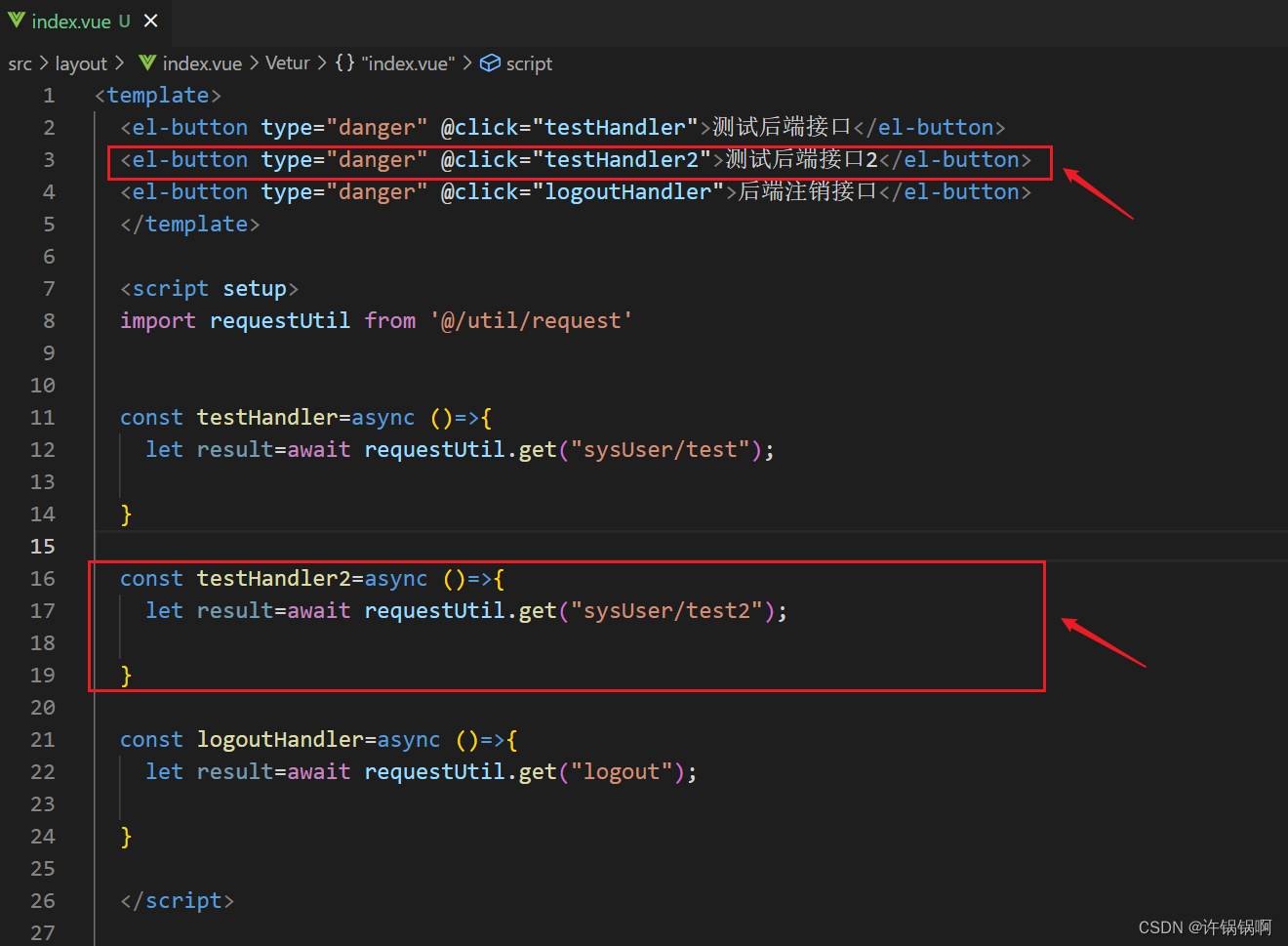Select the index.vue tab

[84, 21]
